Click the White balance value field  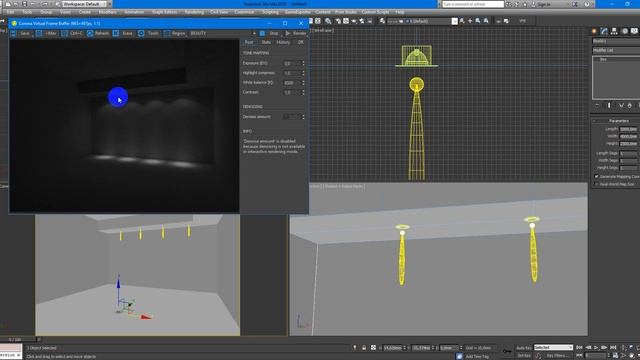point(292,82)
